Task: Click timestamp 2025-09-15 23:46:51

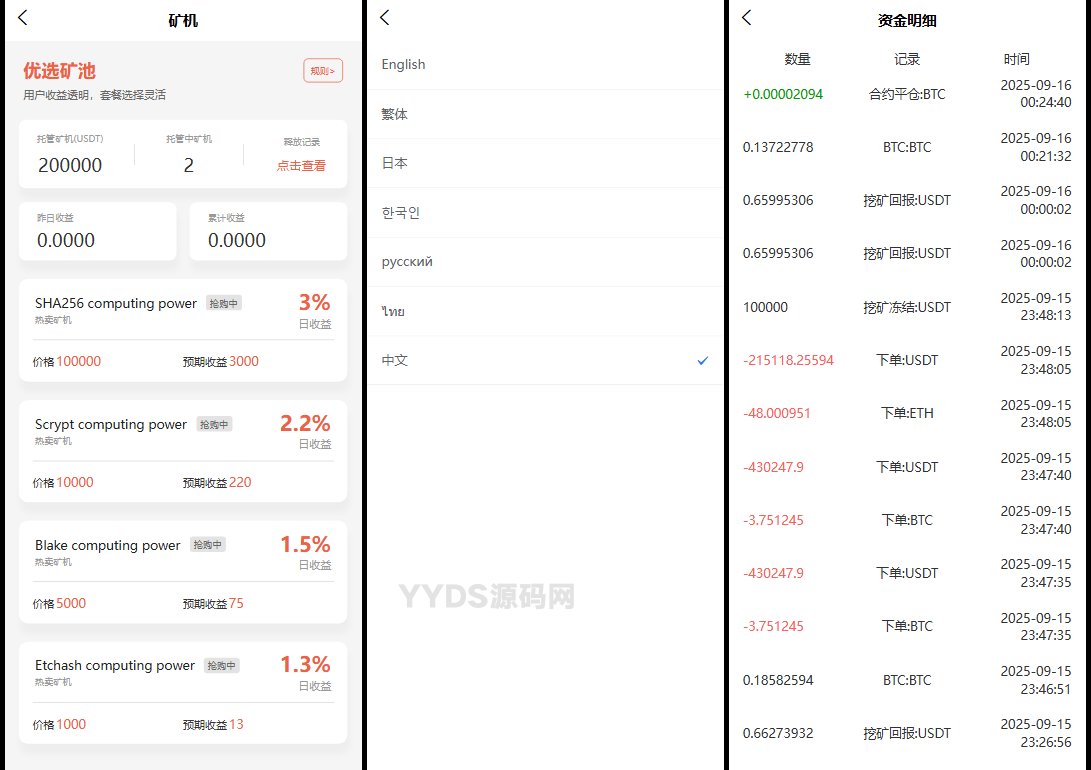Action: click(x=1036, y=680)
